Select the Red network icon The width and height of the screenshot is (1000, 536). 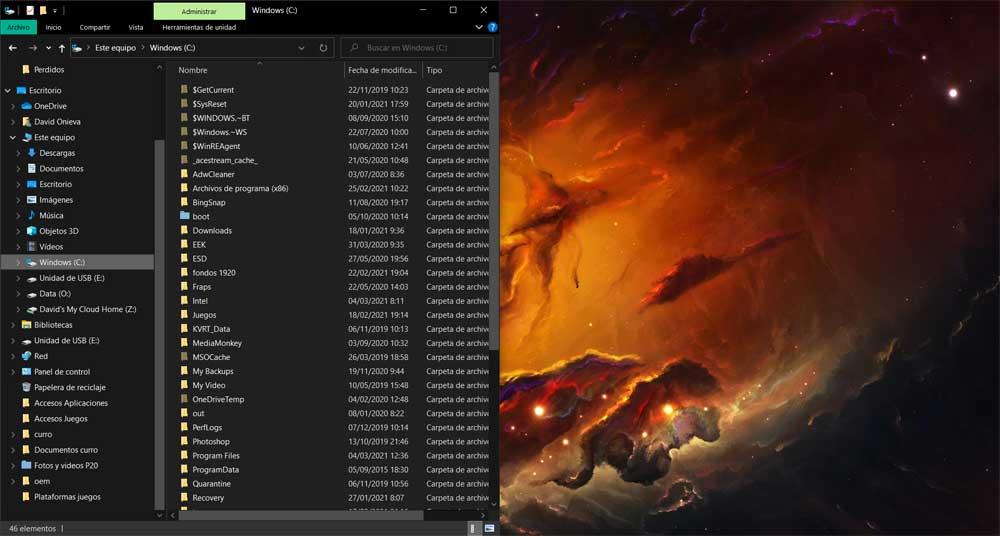[x=26, y=356]
